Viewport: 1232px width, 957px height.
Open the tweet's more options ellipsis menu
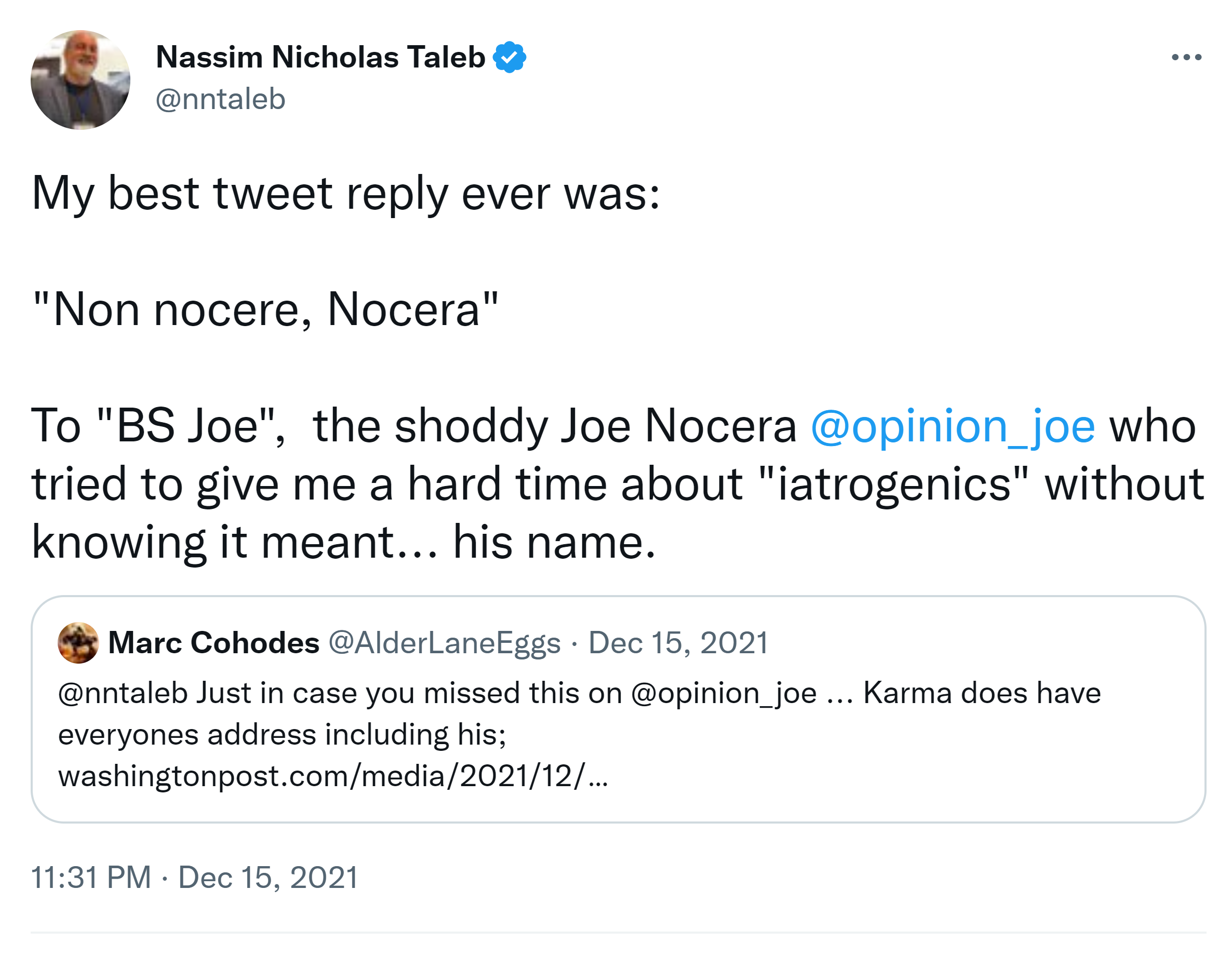[x=1186, y=57]
